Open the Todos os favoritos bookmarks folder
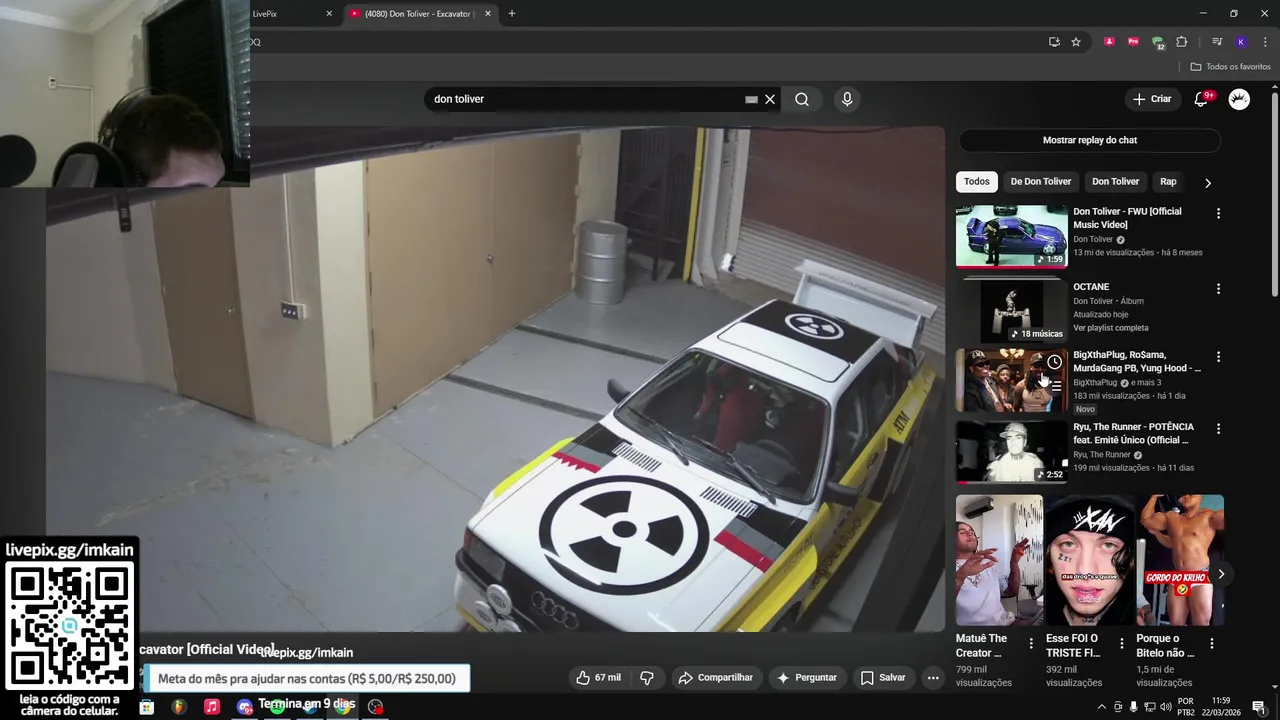Screen dimensions: 1280x720 click(x=1230, y=67)
